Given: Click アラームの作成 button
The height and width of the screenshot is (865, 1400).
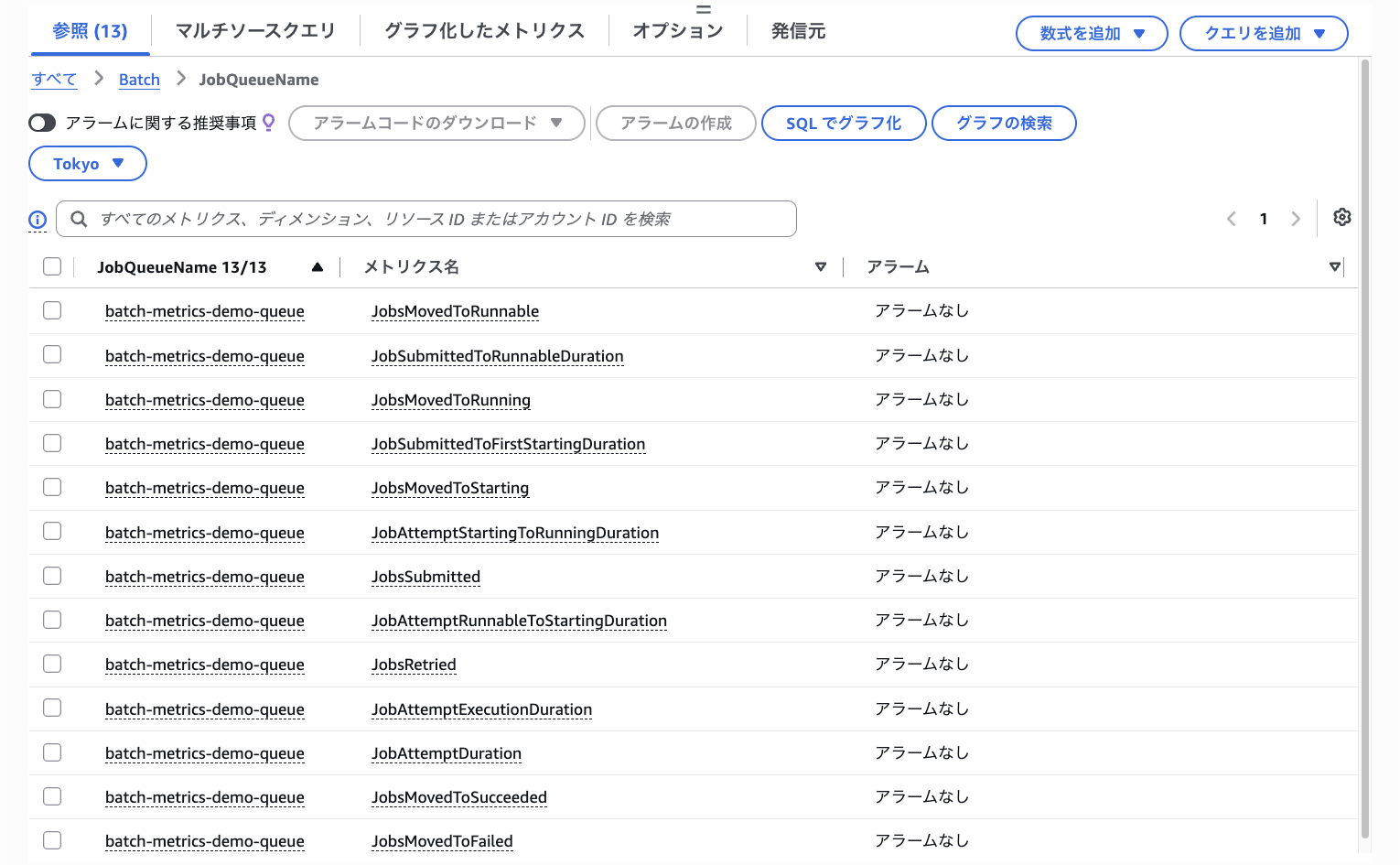Looking at the screenshot, I should pos(676,123).
